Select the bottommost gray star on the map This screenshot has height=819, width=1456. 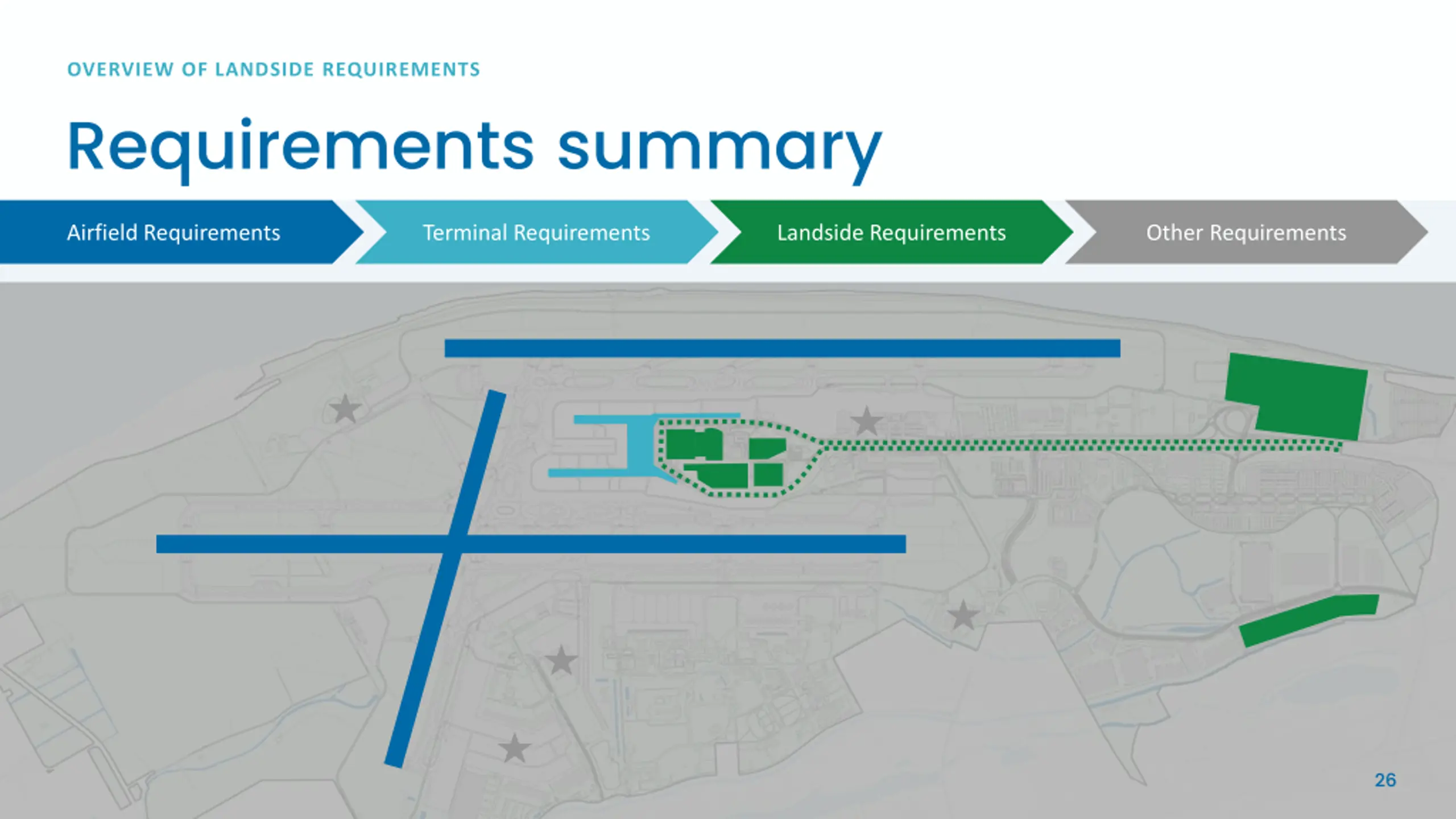[515, 748]
